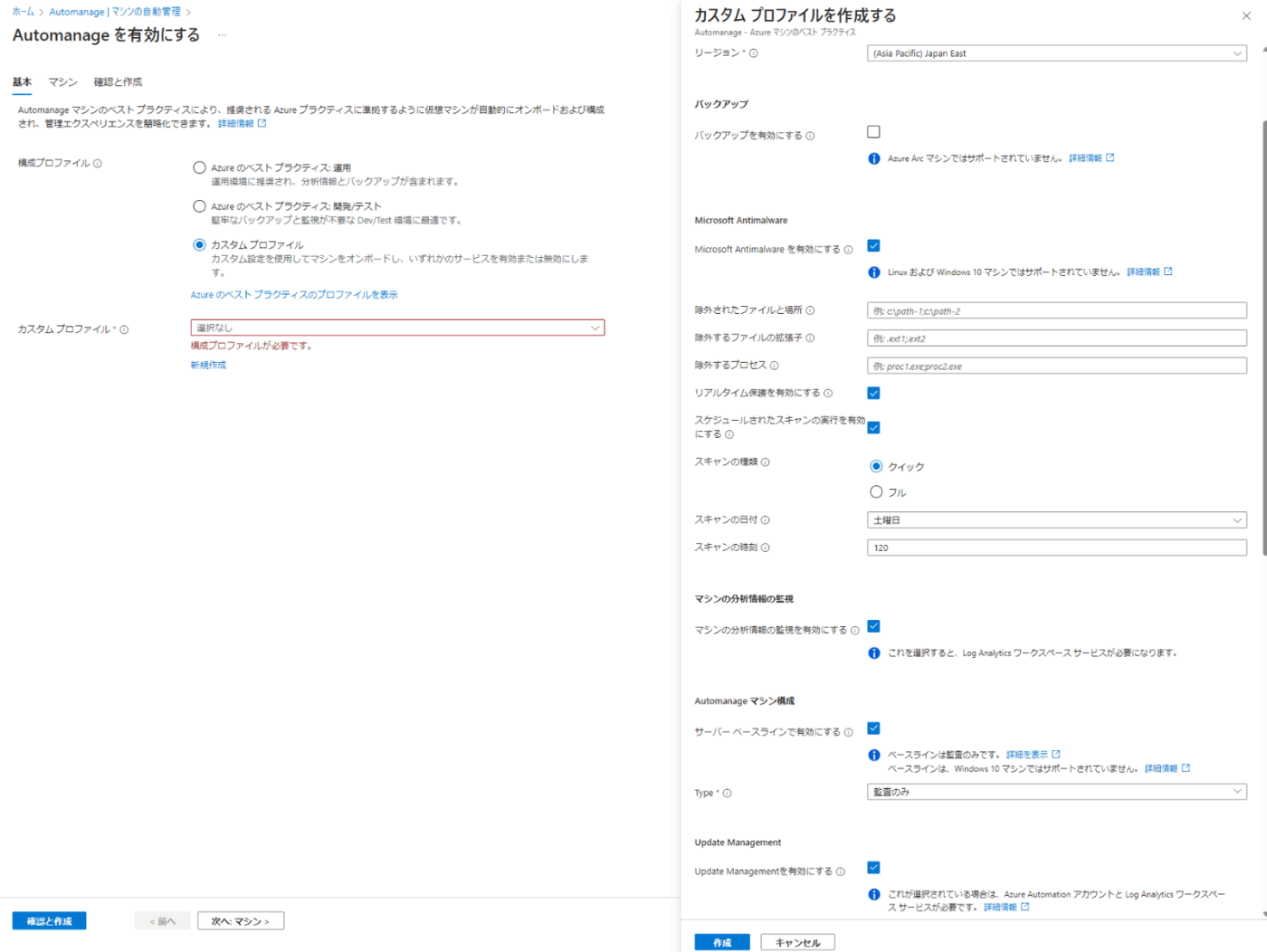1267x952 pixels.
Task: Open the スキャンの日付 土曜日 dropdown
Action: click(x=1056, y=520)
